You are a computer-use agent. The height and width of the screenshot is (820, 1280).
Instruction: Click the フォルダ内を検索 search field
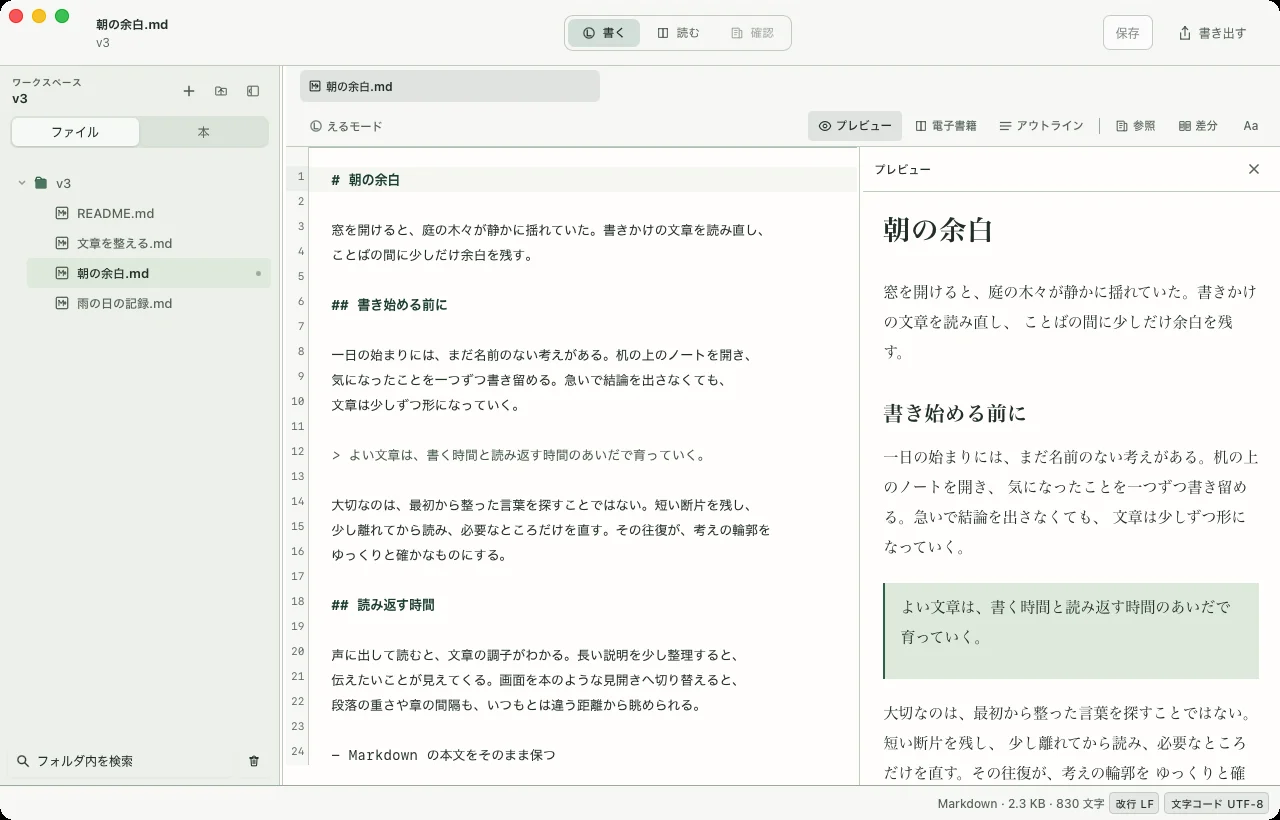(x=125, y=761)
